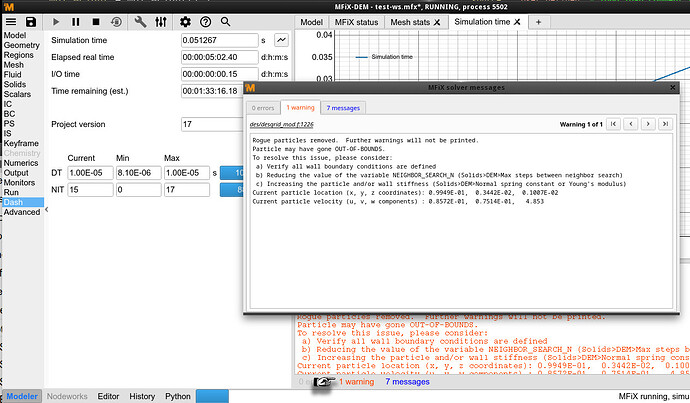Screen dimensions: 690x403
Task: Start the solver with the play icon
Action: pos(56,22)
